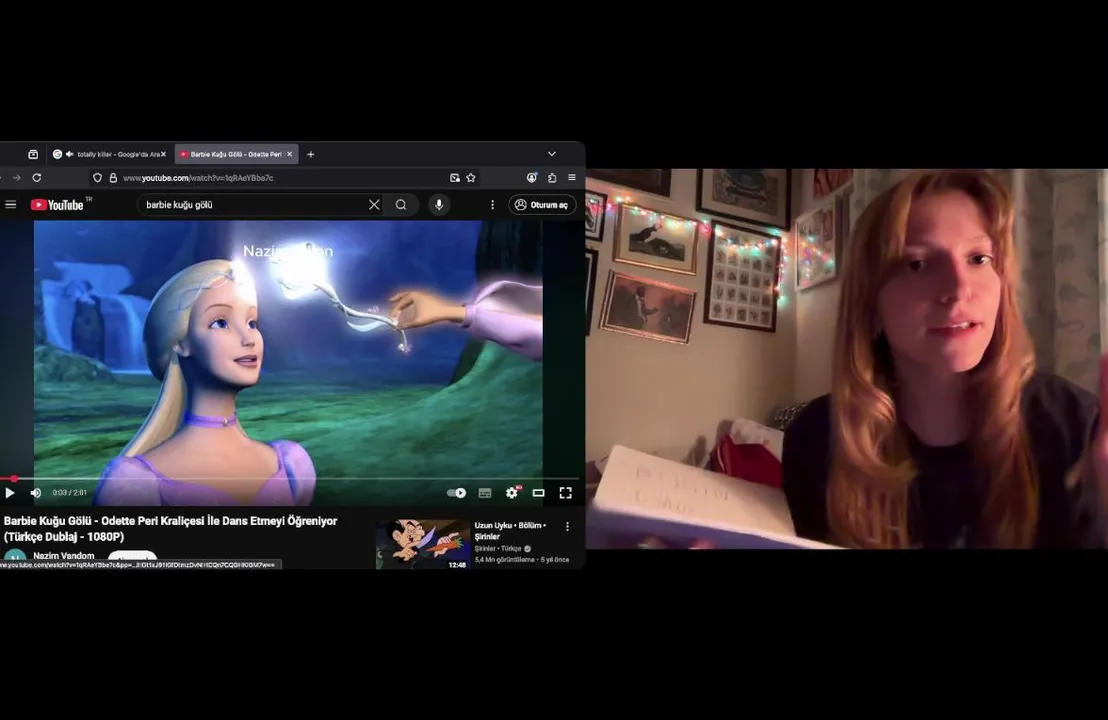Seek on the red video progress bar
The height and width of the screenshot is (720, 1108).
tap(290, 479)
